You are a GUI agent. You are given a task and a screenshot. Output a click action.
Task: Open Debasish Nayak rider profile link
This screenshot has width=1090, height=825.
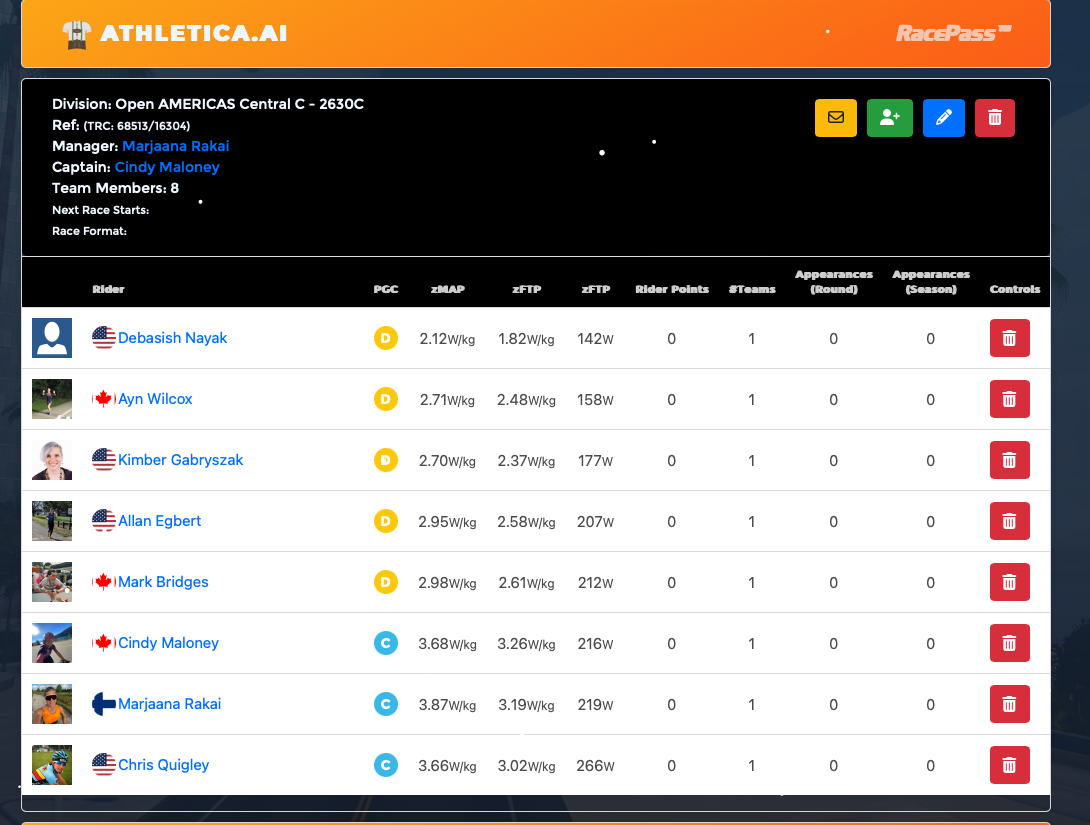pos(172,338)
